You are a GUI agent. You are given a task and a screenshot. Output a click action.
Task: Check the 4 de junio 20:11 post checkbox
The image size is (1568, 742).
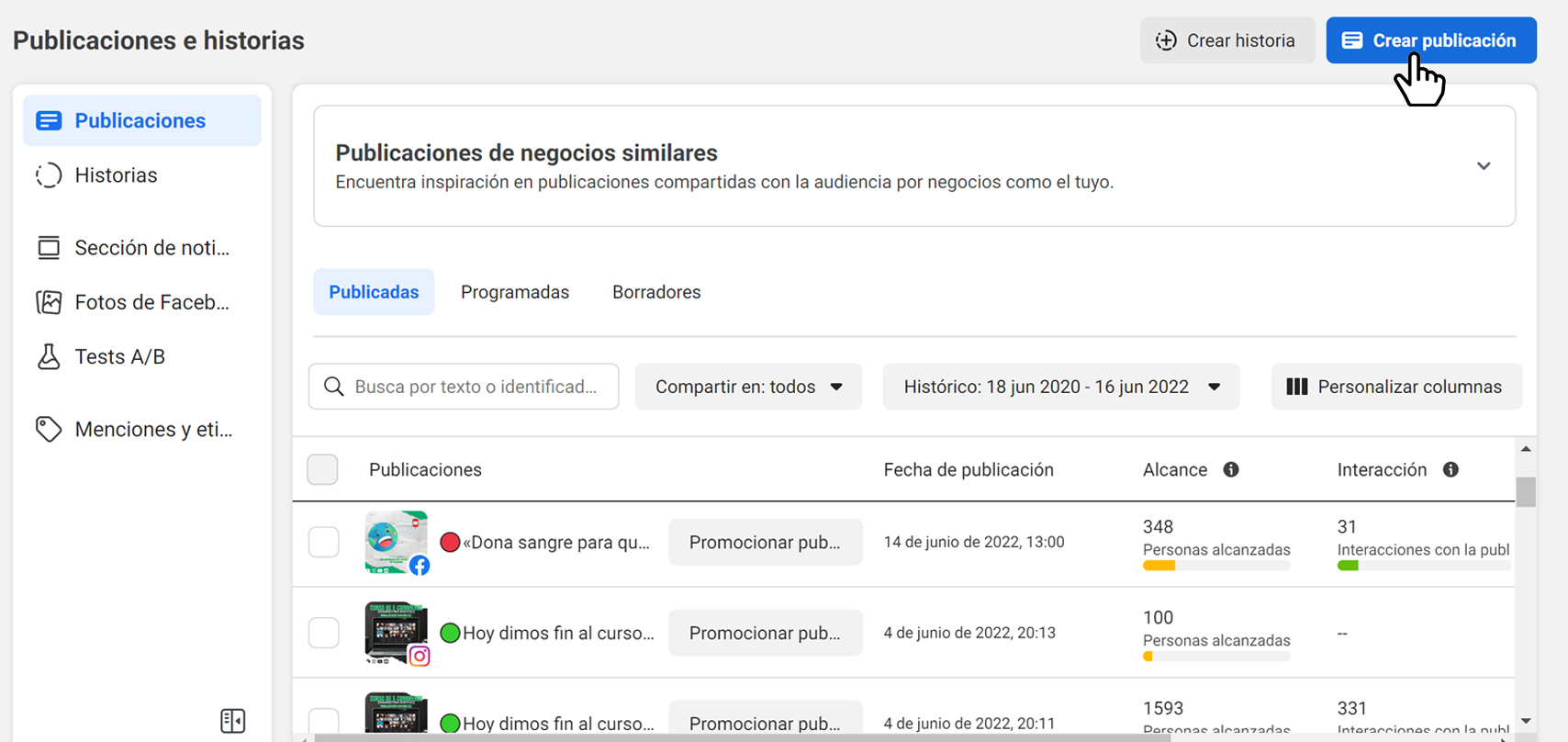pos(323,720)
